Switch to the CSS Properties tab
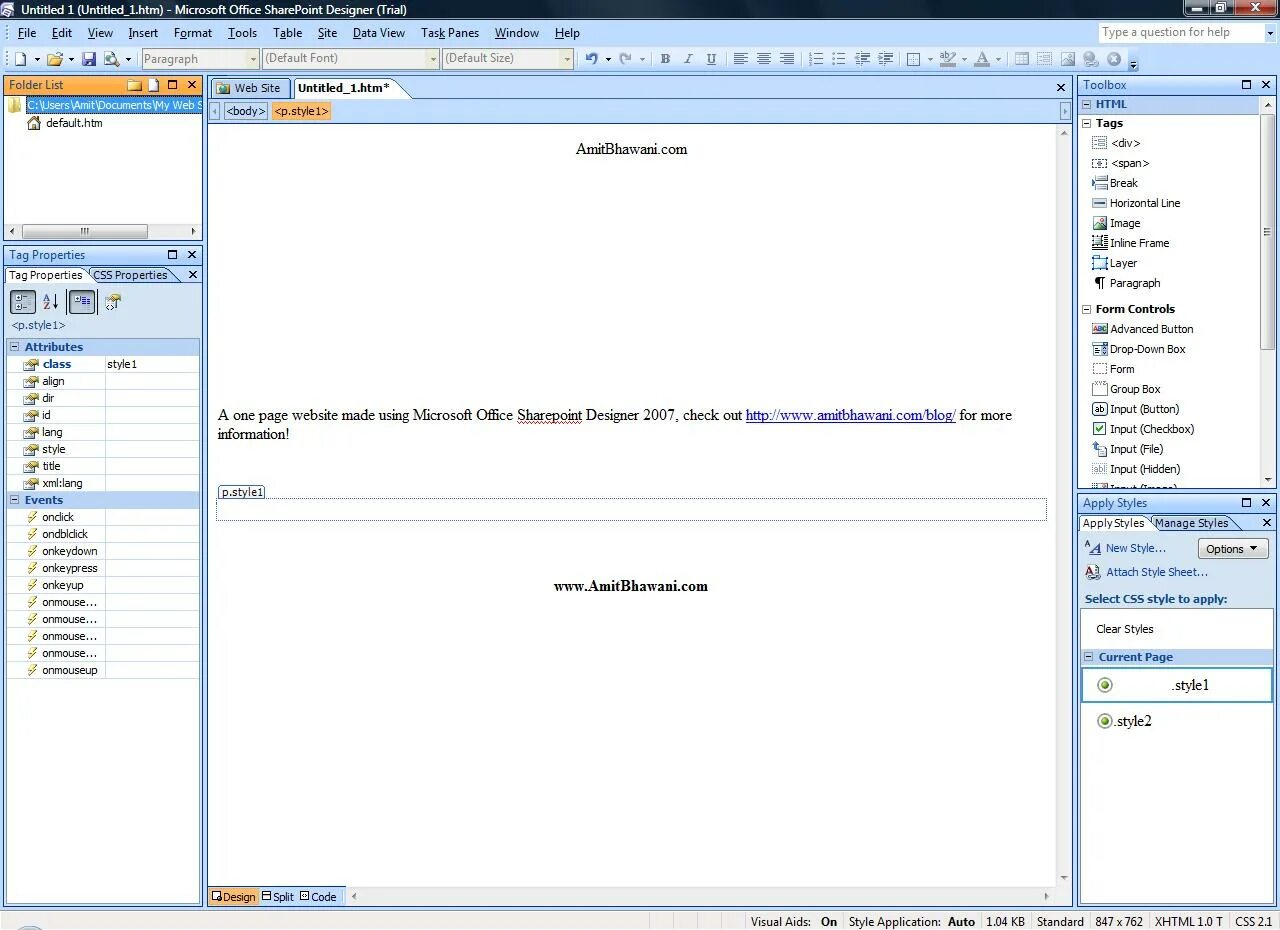The image size is (1280, 930). pos(130,275)
